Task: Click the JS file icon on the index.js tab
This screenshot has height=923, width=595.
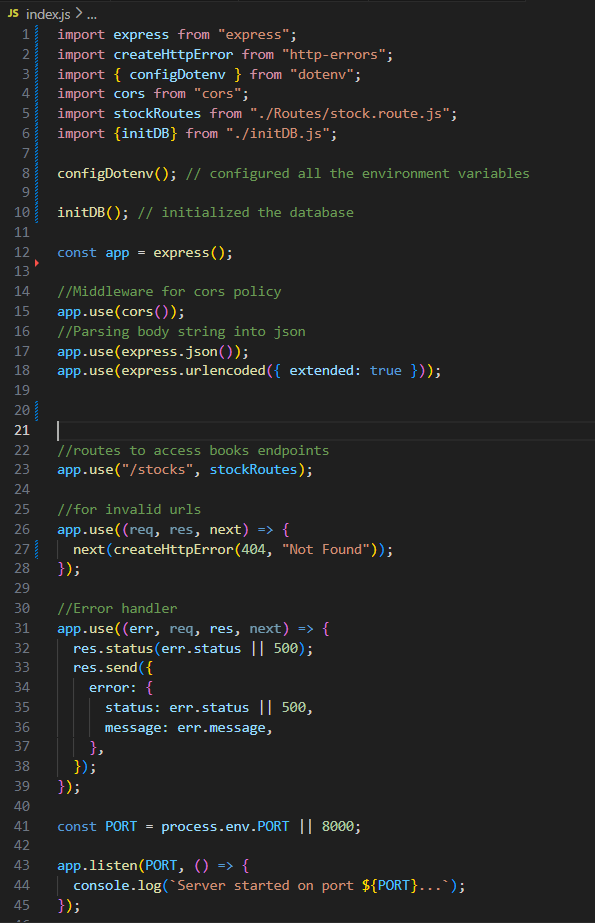Action: (x=12, y=14)
